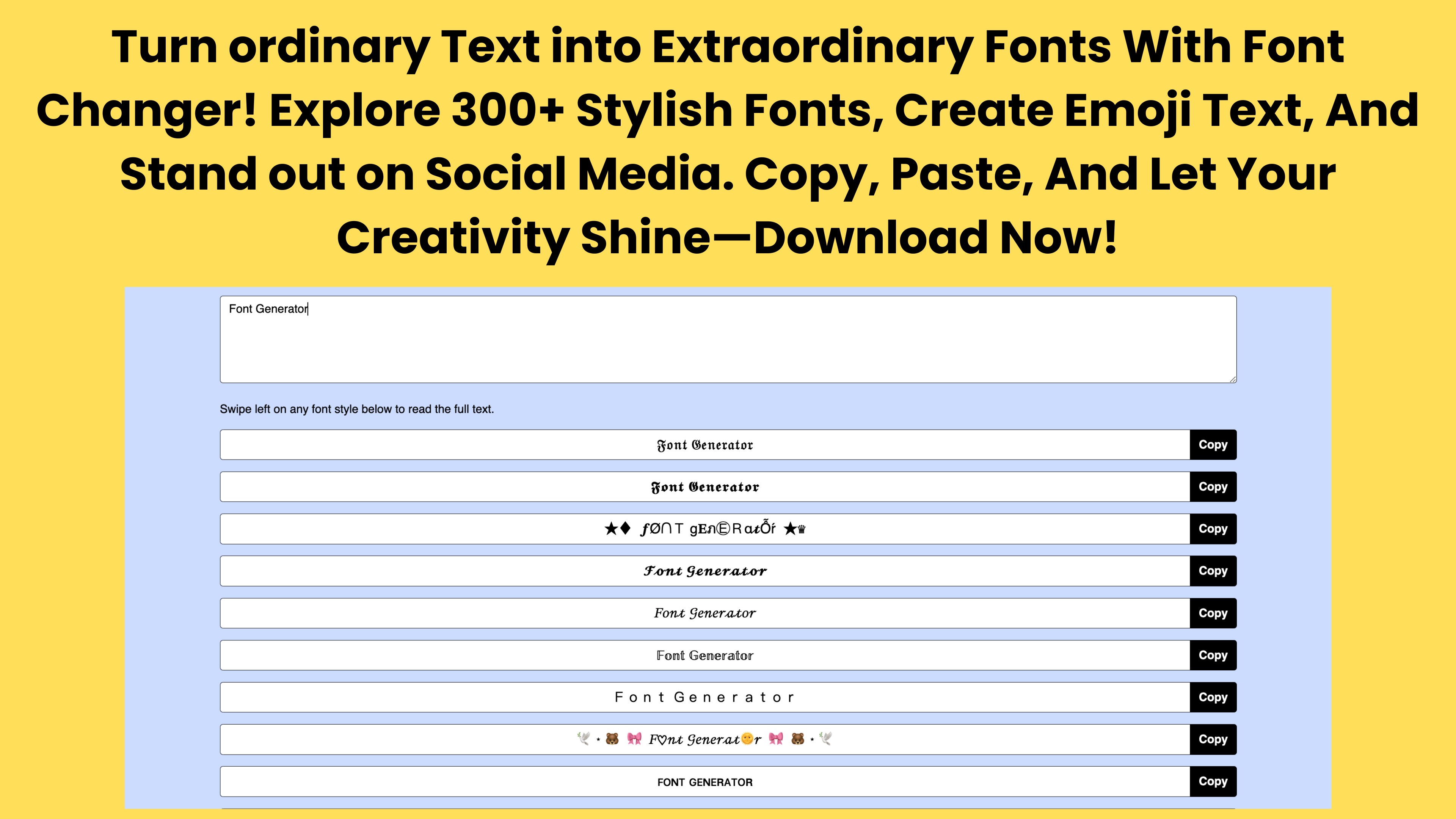This screenshot has width=1456, height=819.
Task: Click the wide-spaced F o n t result field
Action: [704, 698]
